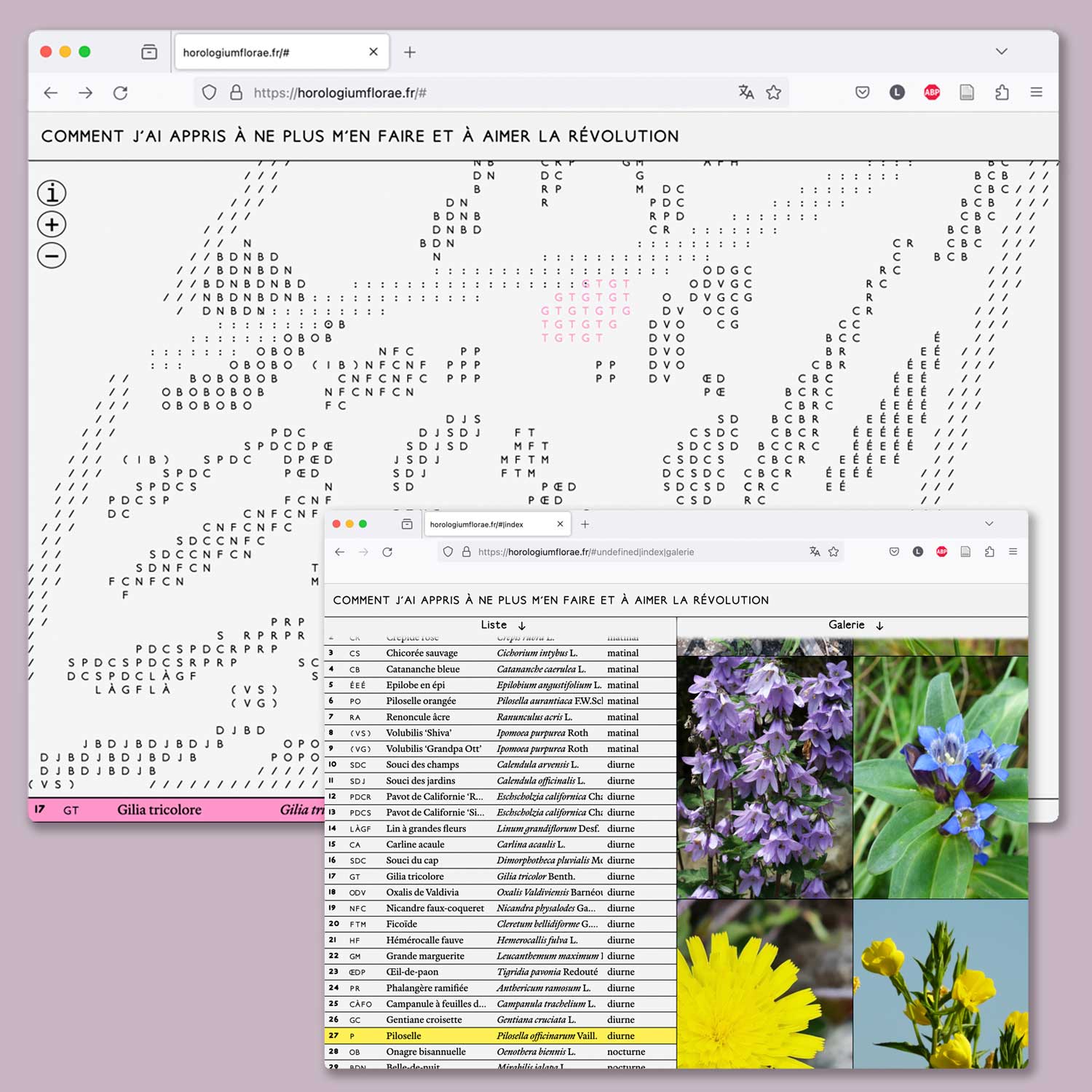This screenshot has height=1092, width=1092.
Task: Open ABP extension in small front window
Action: tap(941, 552)
